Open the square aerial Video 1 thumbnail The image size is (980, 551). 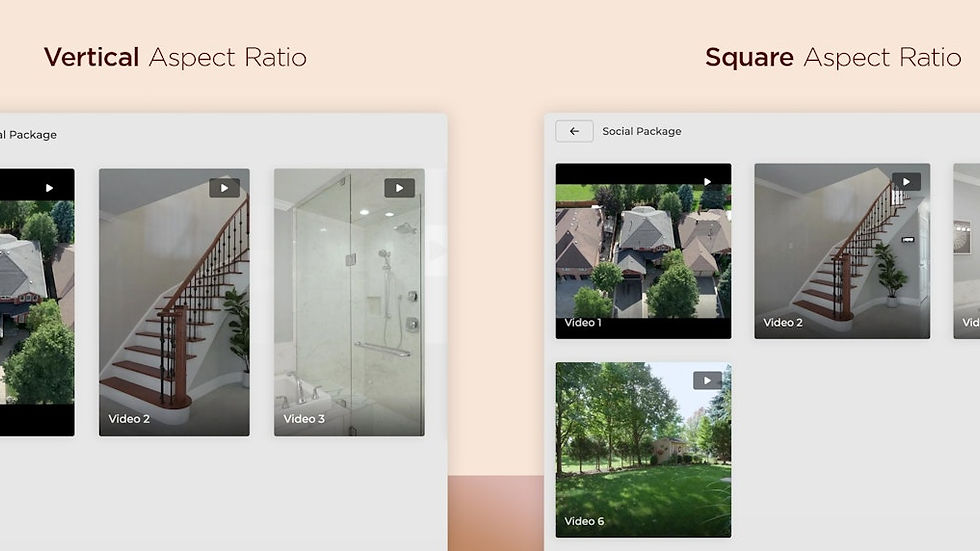643,251
